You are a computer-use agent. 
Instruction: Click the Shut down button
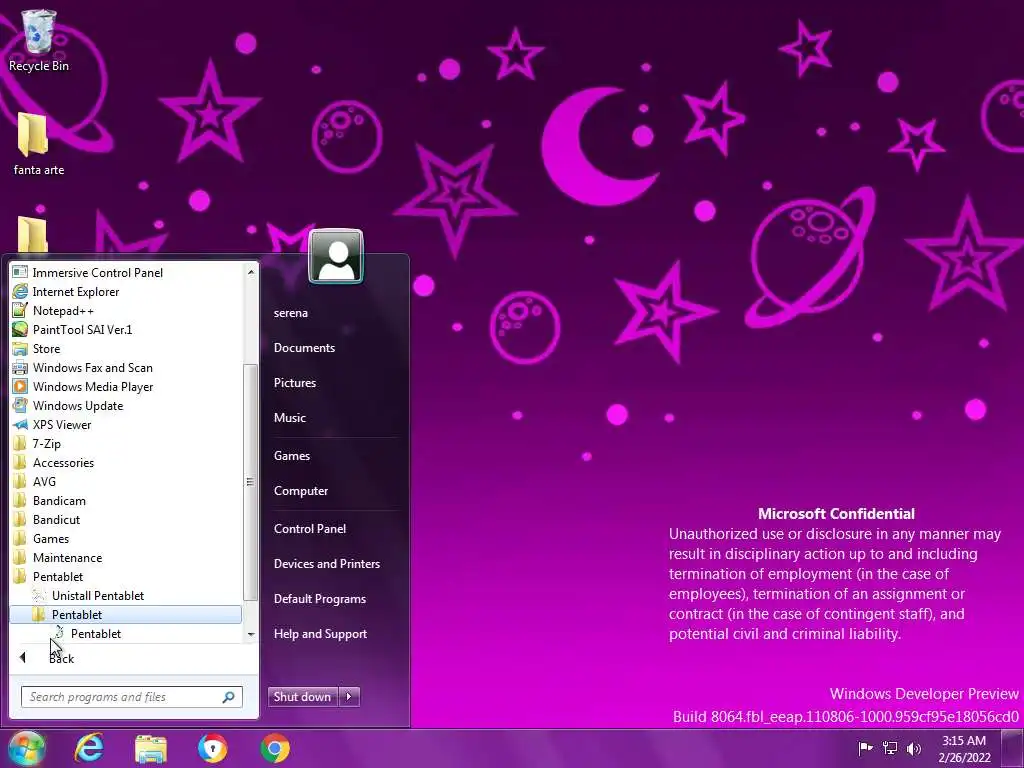pos(303,697)
